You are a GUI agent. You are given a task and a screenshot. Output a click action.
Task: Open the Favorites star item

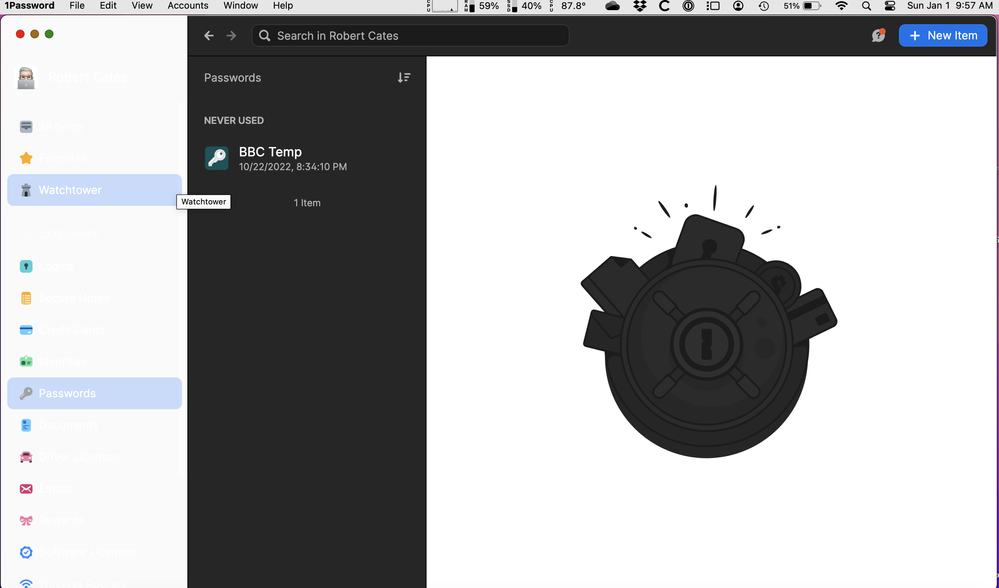27,158
